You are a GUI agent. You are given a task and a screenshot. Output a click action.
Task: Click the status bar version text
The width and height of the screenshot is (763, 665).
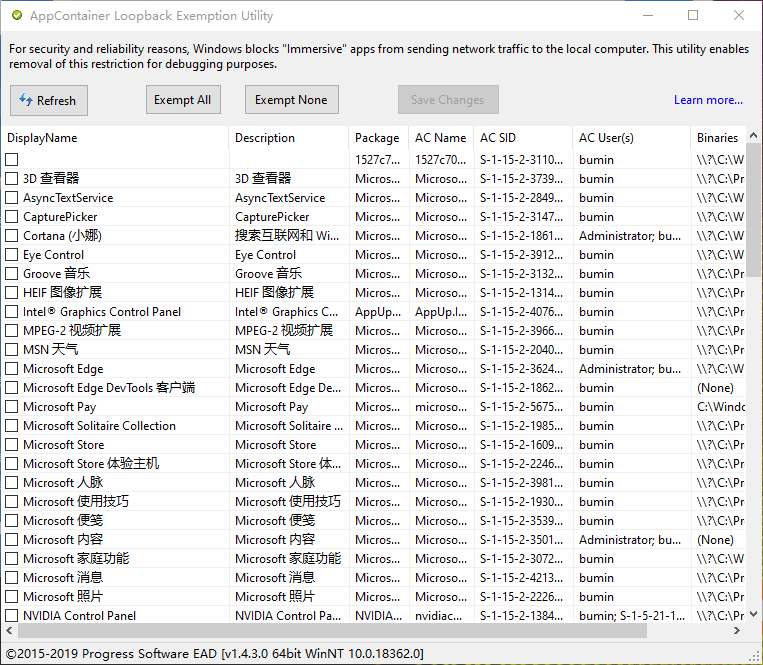[x=215, y=653]
